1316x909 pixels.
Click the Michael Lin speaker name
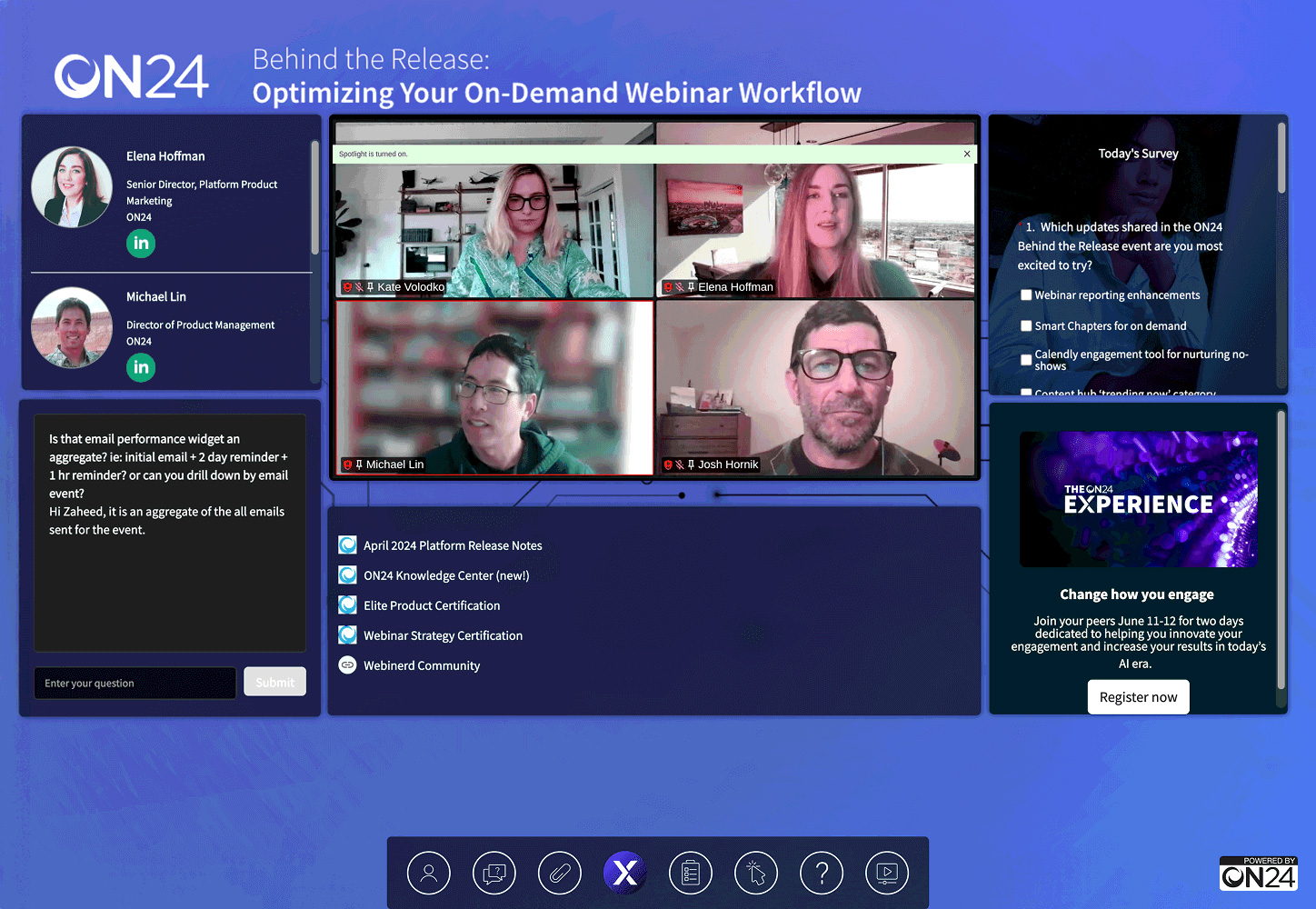(156, 297)
